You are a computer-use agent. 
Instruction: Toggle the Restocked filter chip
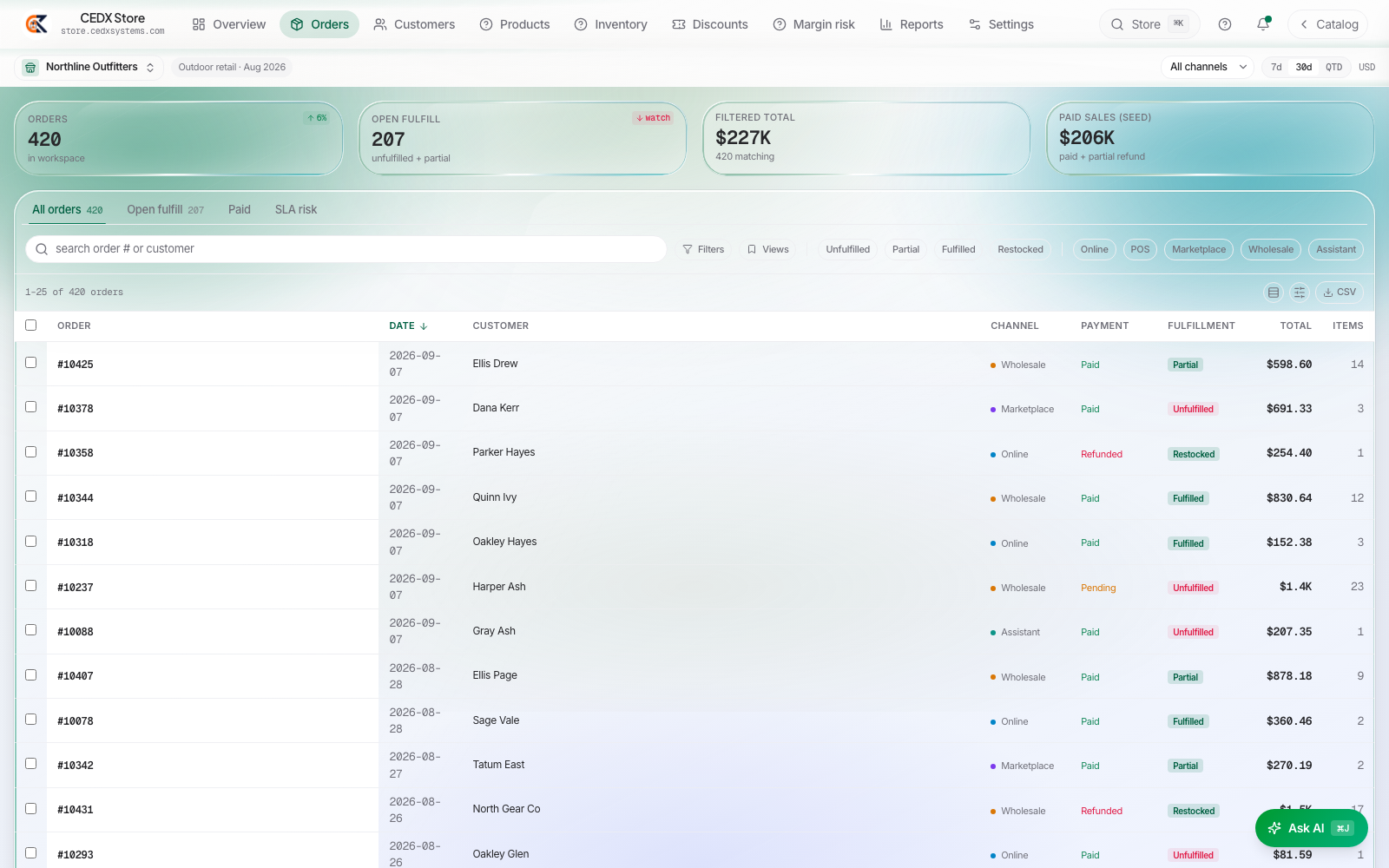[x=1020, y=249]
